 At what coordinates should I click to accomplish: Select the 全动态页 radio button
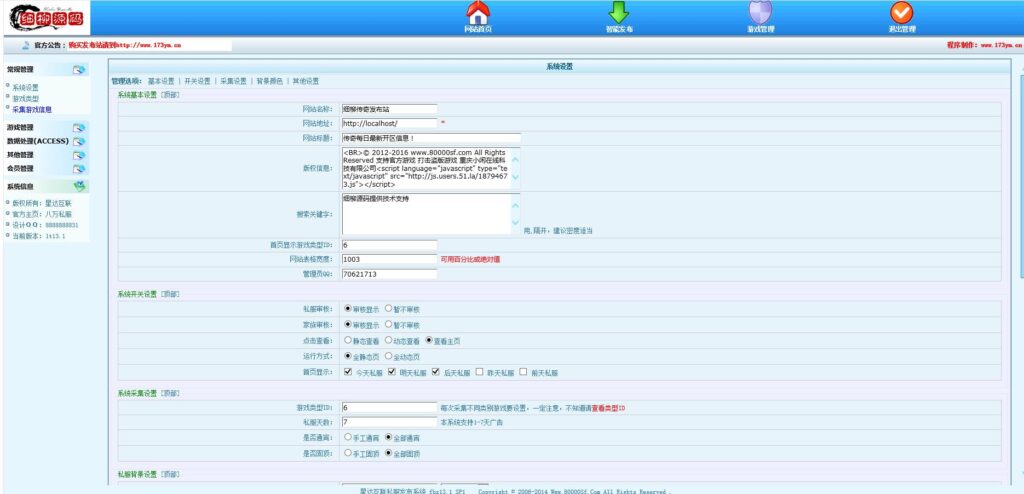pyautogui.click(x=389, y=356)
